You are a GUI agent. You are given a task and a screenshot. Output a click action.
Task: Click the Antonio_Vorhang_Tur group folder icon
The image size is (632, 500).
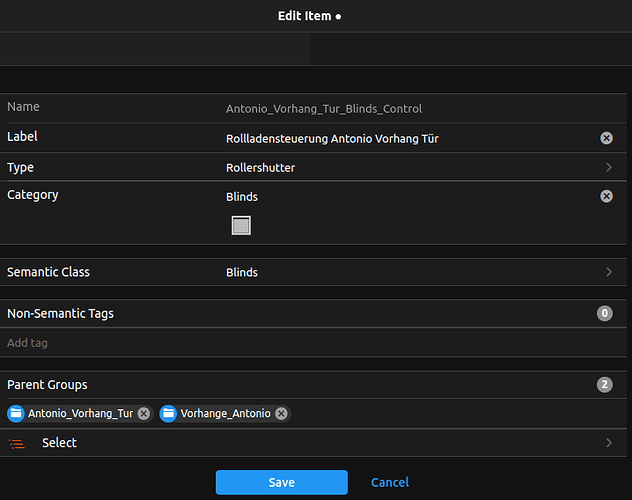coord(16,413)
